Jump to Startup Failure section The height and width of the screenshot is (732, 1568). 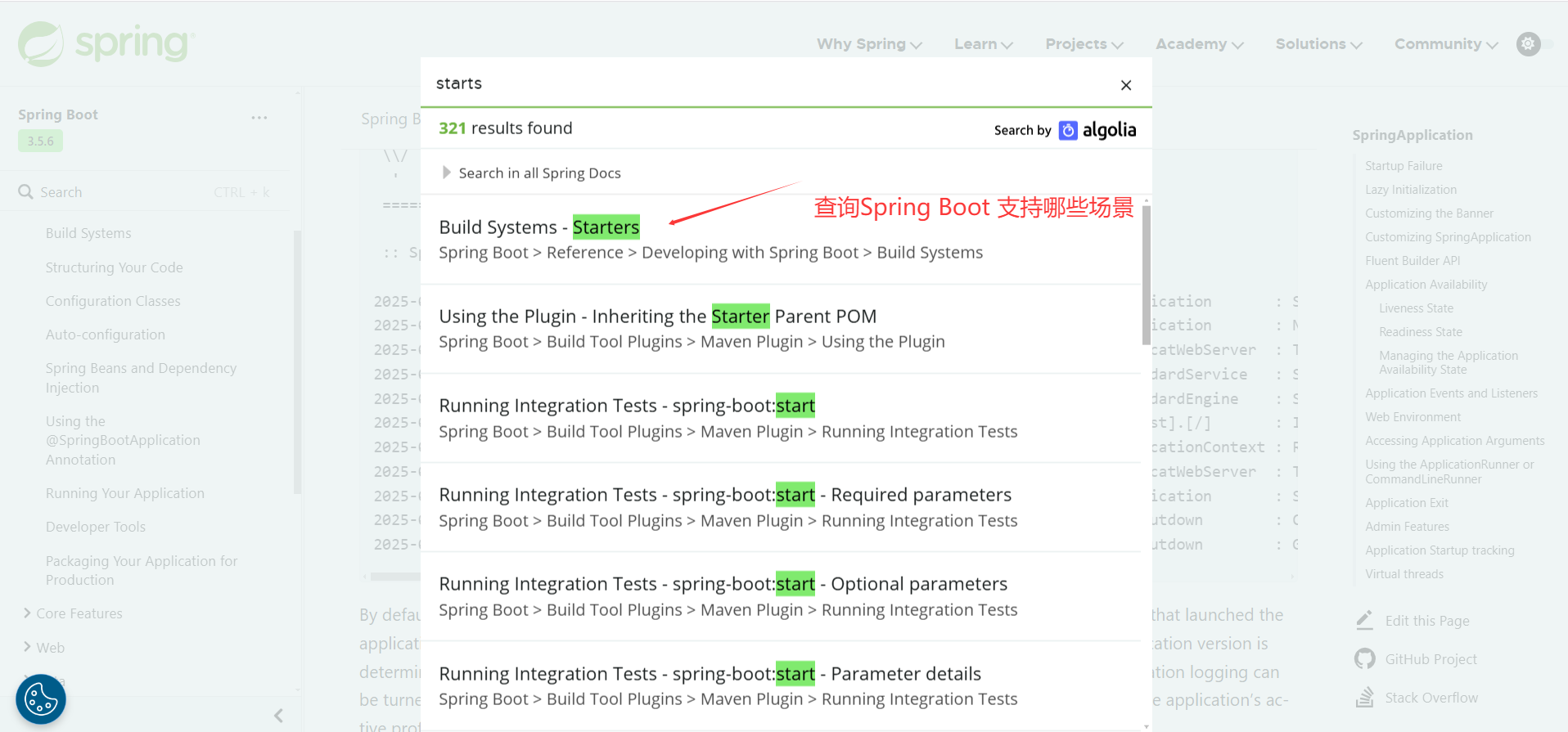point(1404,166)
